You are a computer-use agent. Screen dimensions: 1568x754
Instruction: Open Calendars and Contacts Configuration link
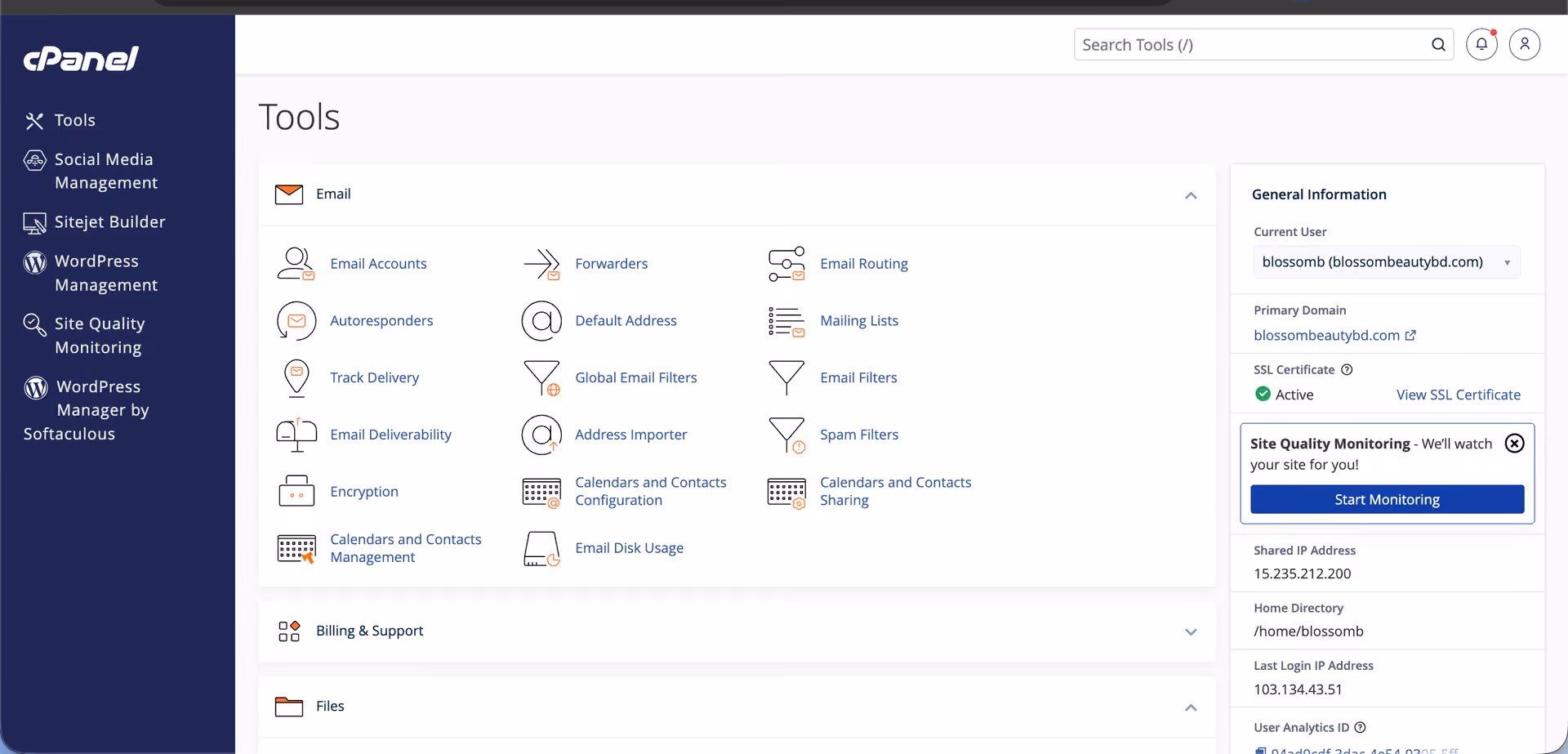pos(651,492)
